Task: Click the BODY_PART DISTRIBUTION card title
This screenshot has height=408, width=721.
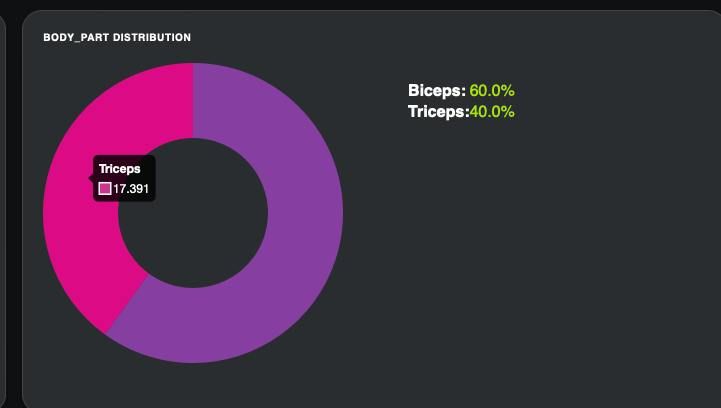Action: pos(117,37)
